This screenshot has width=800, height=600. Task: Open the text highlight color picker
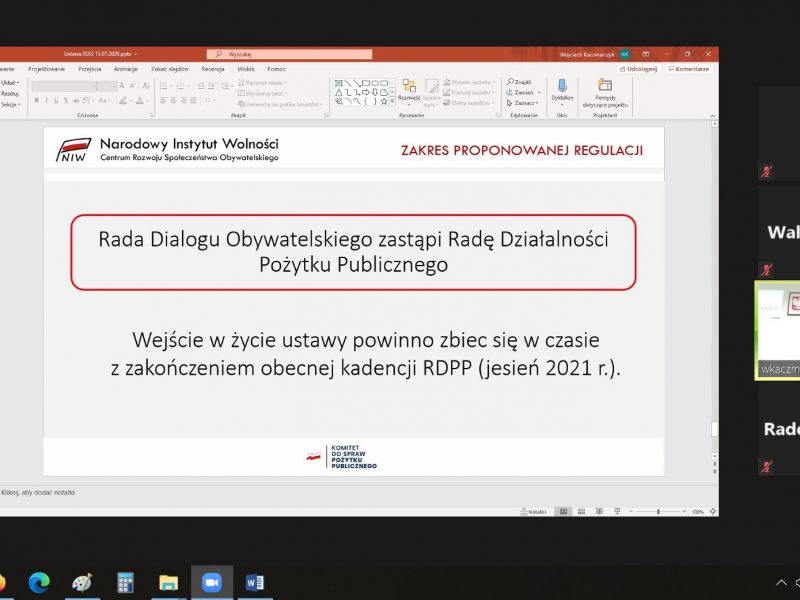[125, 101]
